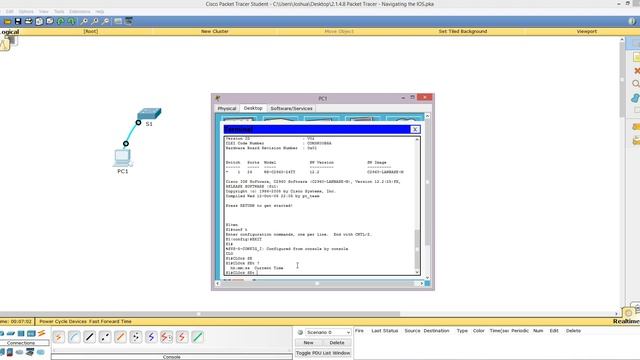Choose the blue coaxial zigzag cable

(x=151, y=337)
